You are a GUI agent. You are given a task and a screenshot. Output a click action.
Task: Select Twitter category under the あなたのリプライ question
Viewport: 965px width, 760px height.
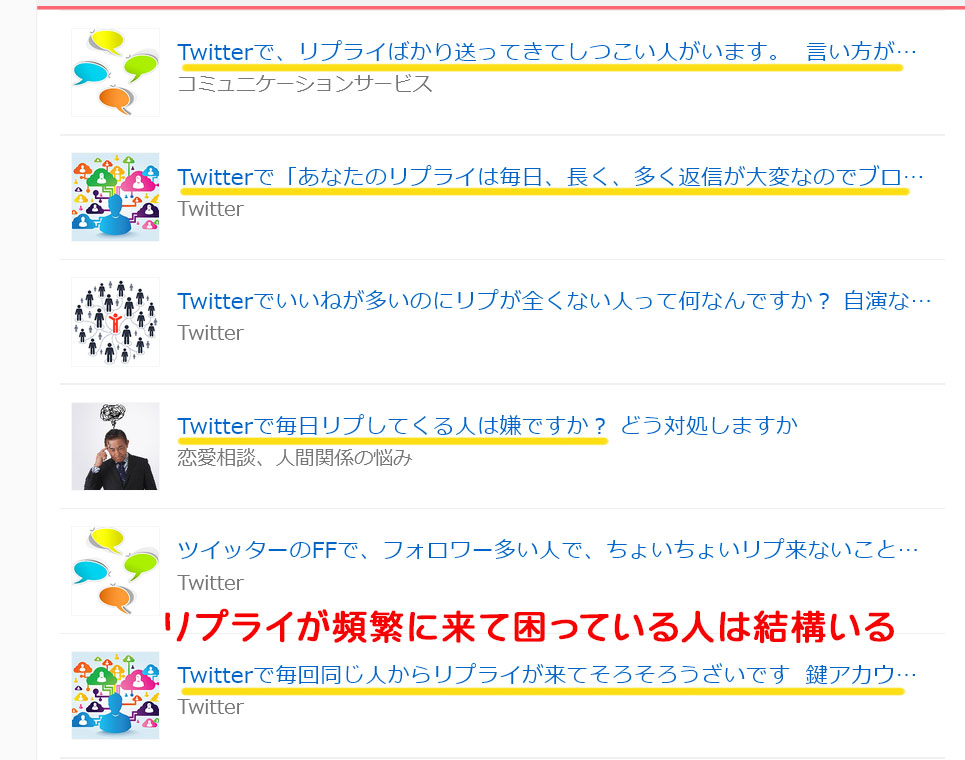(x=210, y=209)
